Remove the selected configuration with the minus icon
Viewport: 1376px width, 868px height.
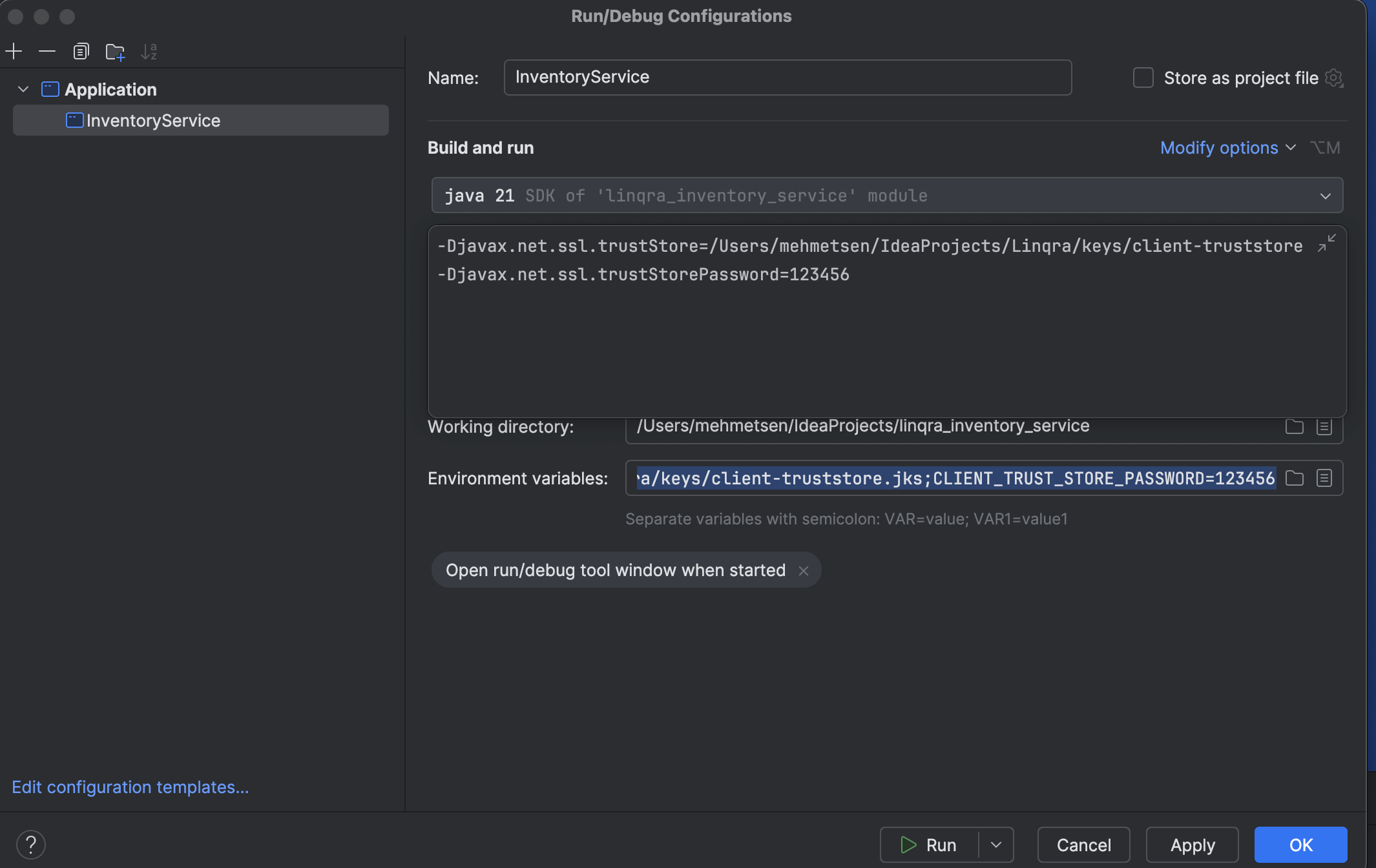[x=47, y=51]
